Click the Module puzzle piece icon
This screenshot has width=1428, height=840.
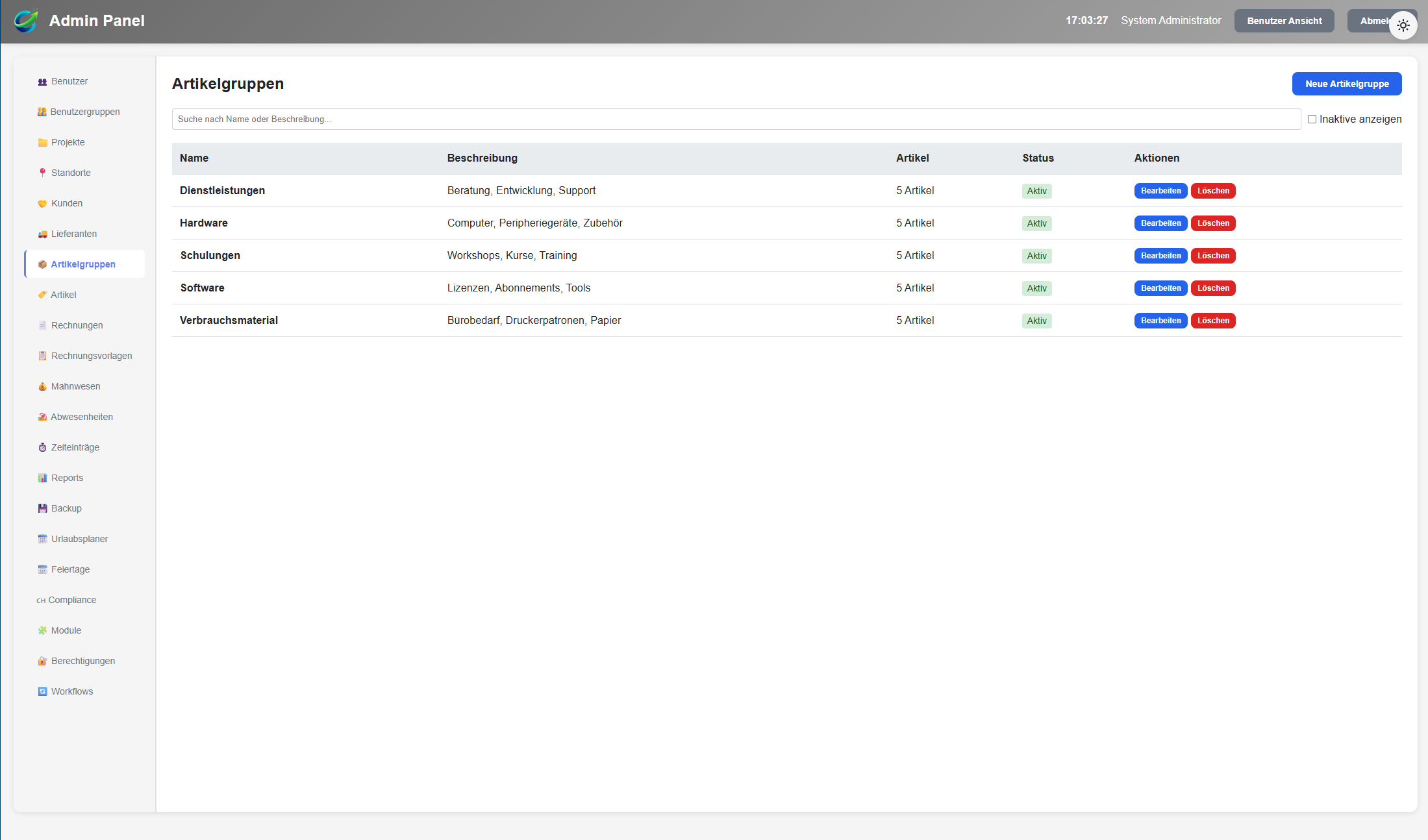point(42,630)
